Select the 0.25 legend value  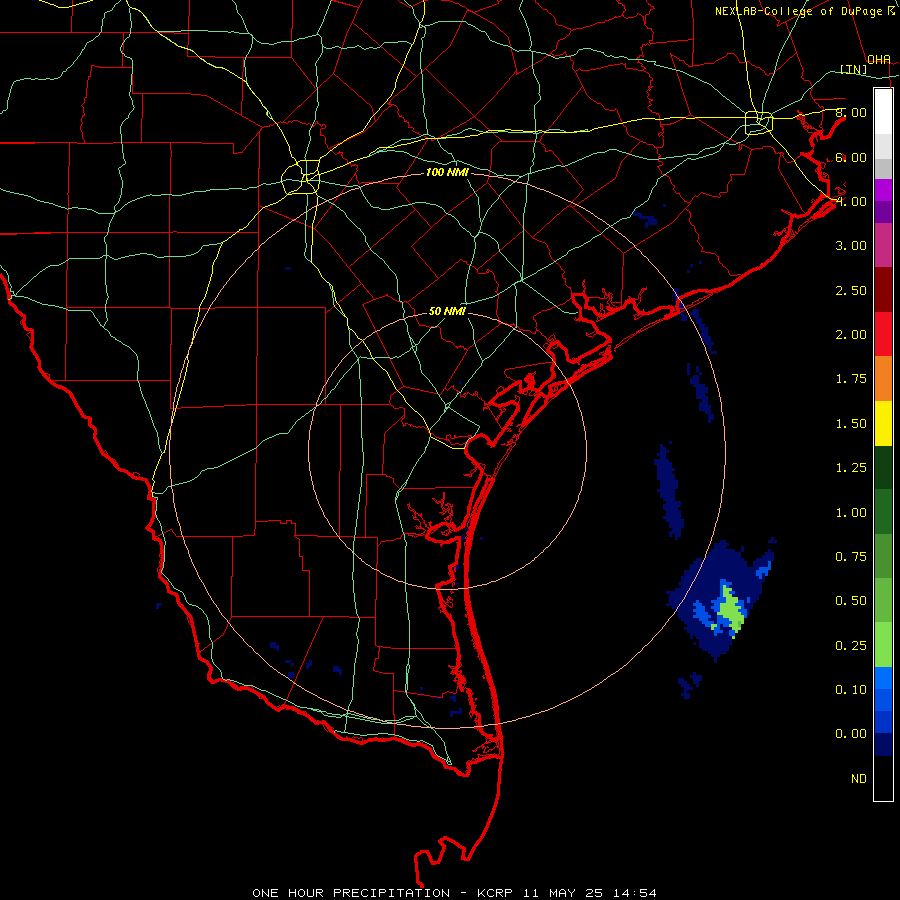pyautogui.click(x=851, y=646)
